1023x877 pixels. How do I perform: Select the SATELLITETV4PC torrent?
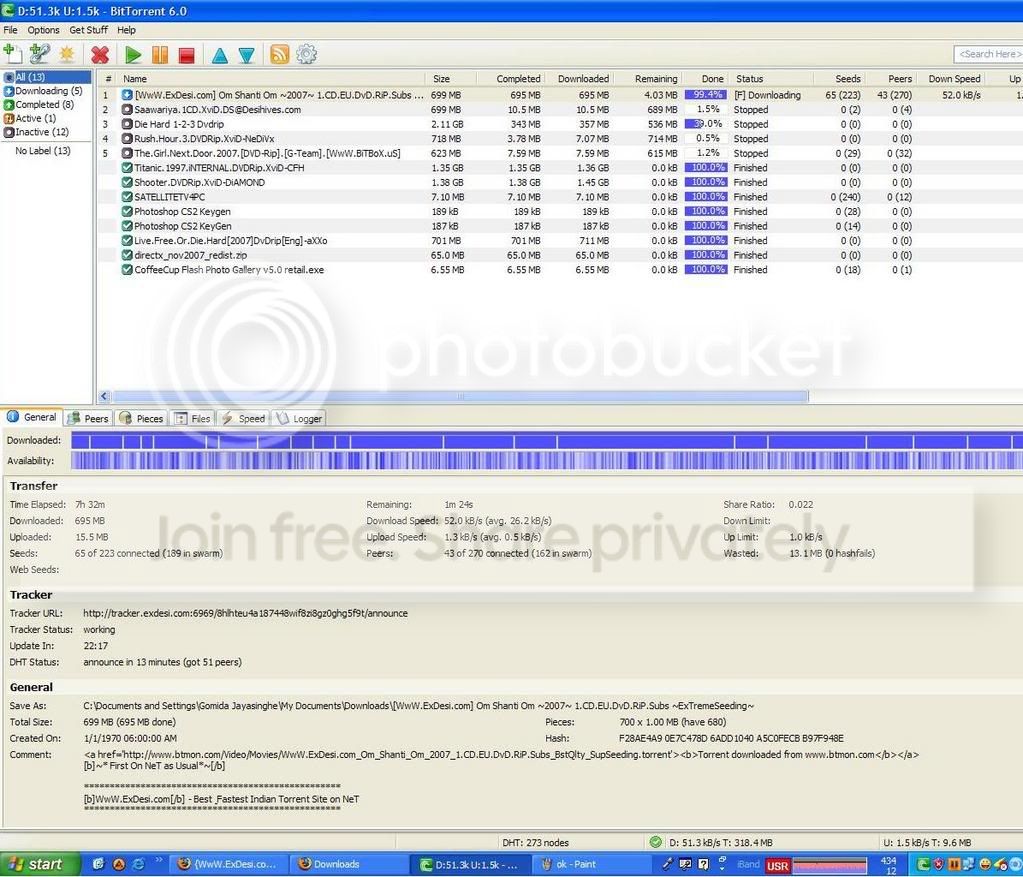coord(560,197)
